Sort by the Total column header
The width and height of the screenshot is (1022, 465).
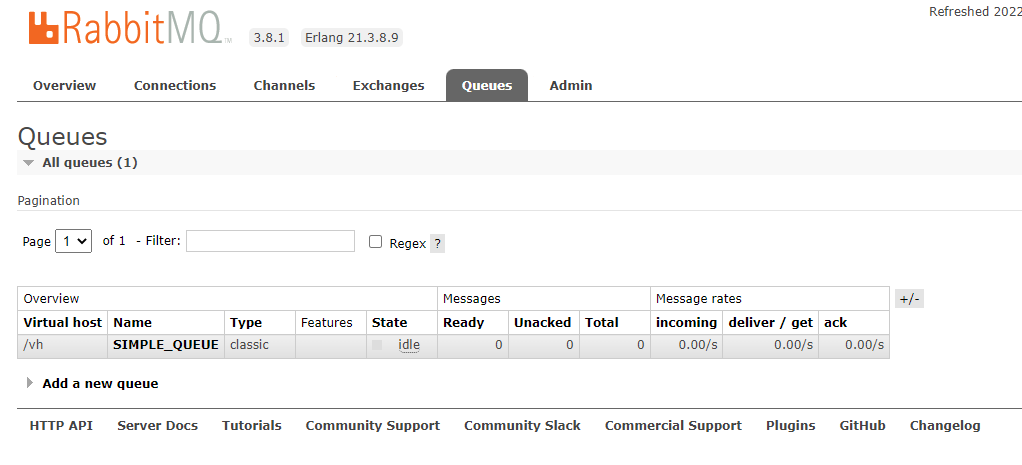tap(602, 323)
